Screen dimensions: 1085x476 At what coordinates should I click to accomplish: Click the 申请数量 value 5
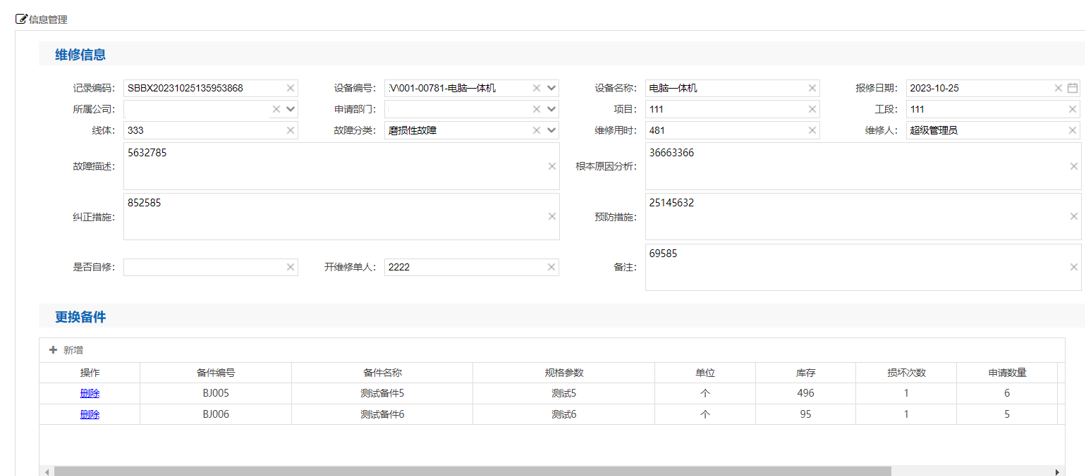1007,414
